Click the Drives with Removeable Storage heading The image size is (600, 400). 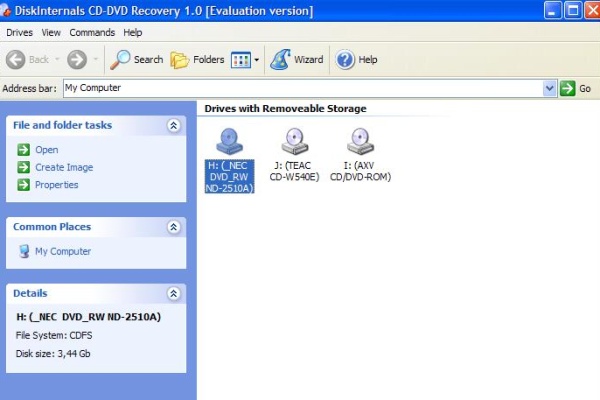pos(285,109)
